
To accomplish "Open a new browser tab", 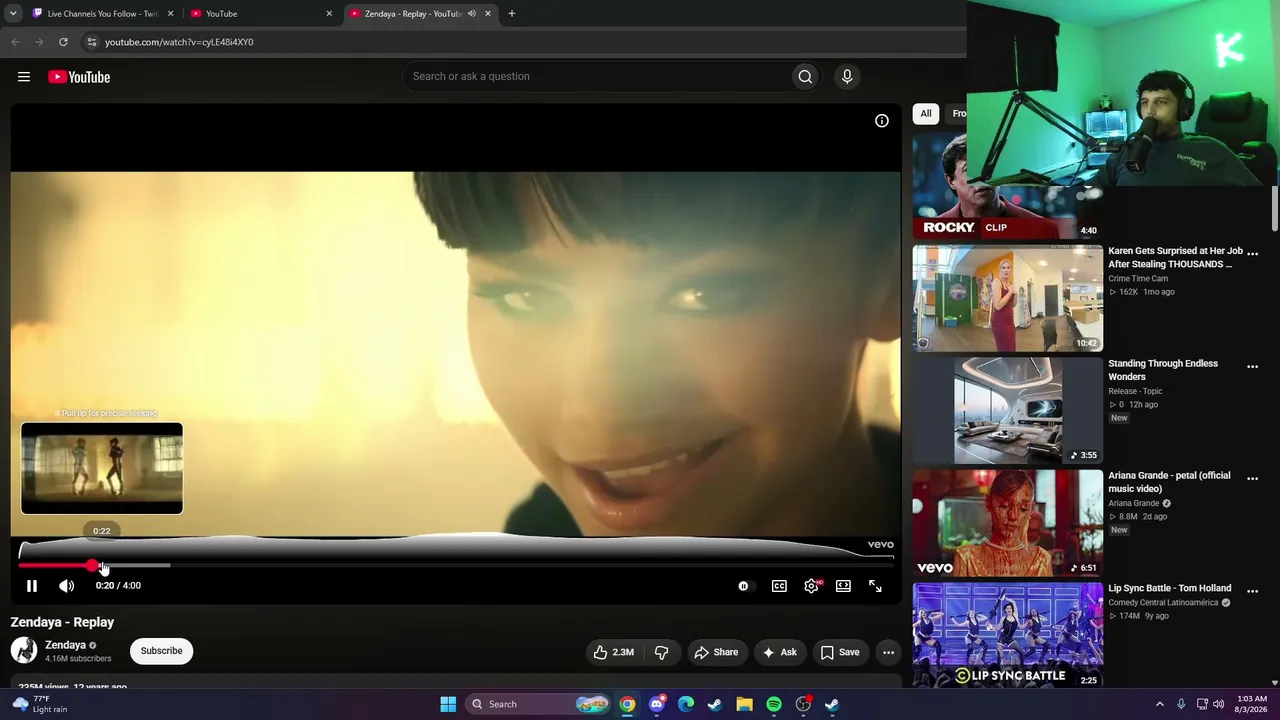I will [512, 14].
